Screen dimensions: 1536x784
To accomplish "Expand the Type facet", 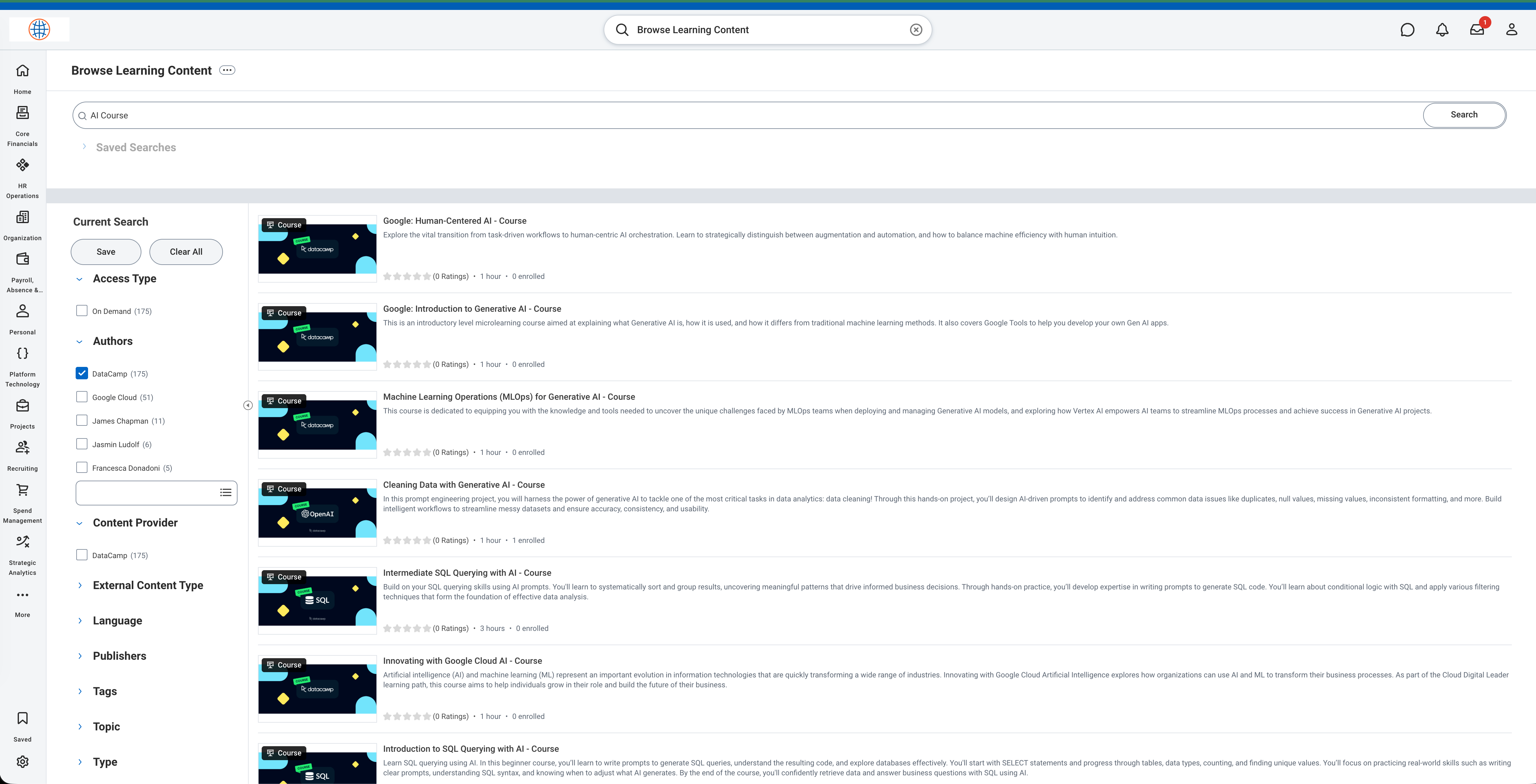I will [79, 762].
